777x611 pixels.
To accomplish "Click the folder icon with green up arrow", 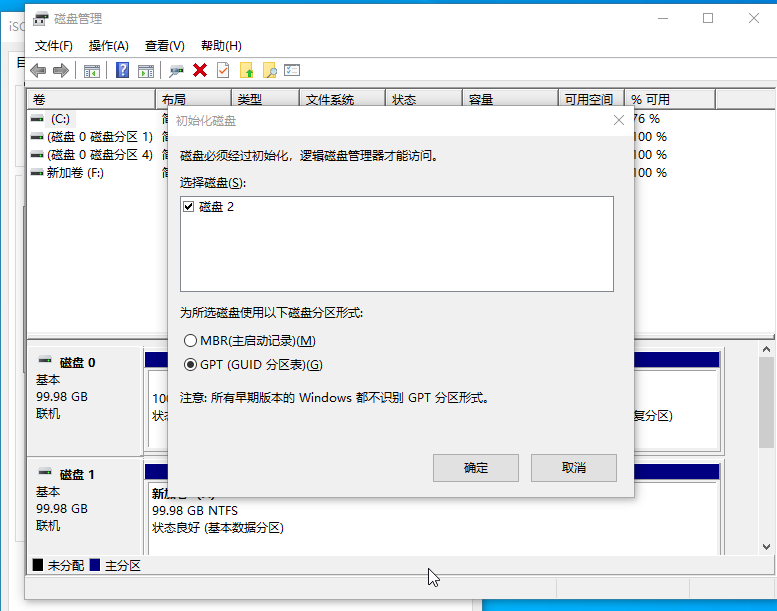I will coord(246,70).
